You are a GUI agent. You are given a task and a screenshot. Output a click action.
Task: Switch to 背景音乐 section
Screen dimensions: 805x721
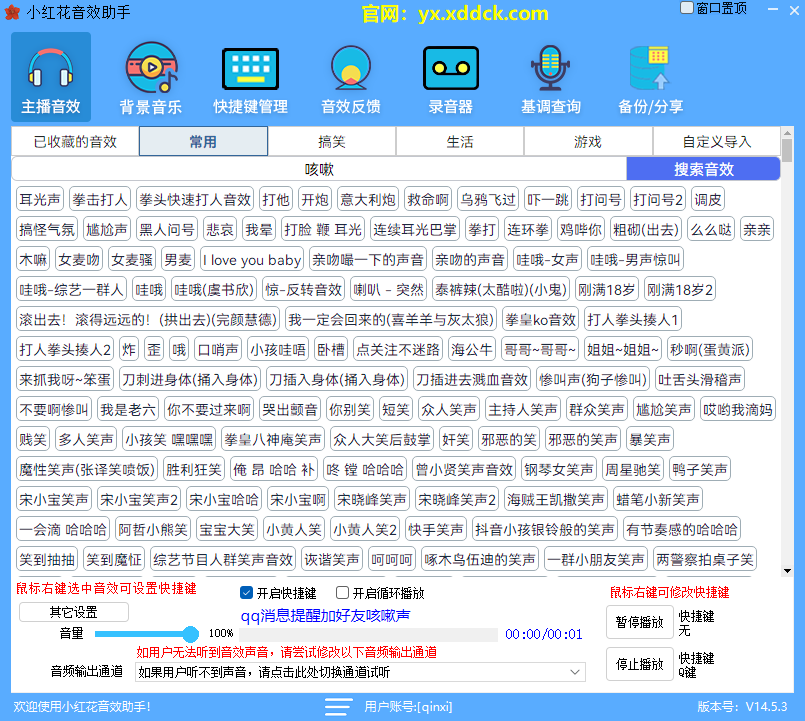[x=149, y=77]
